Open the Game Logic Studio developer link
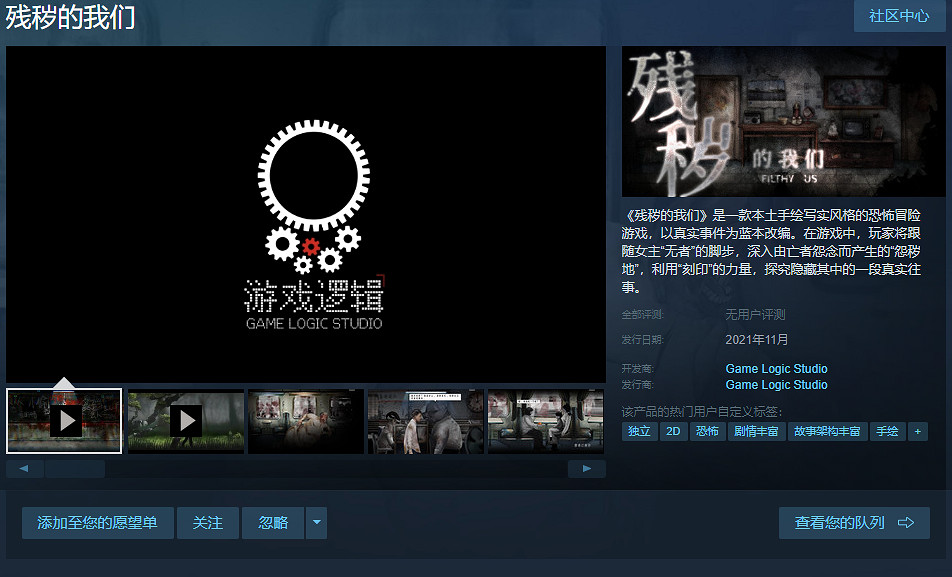 click(776, 368)
